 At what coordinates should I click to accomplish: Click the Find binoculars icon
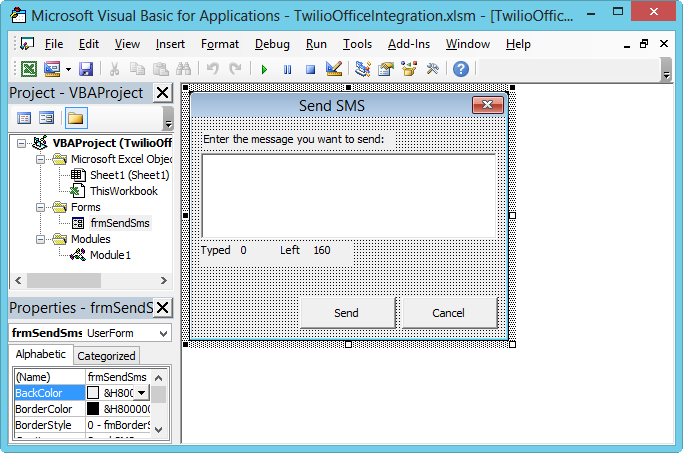[183, 69]
